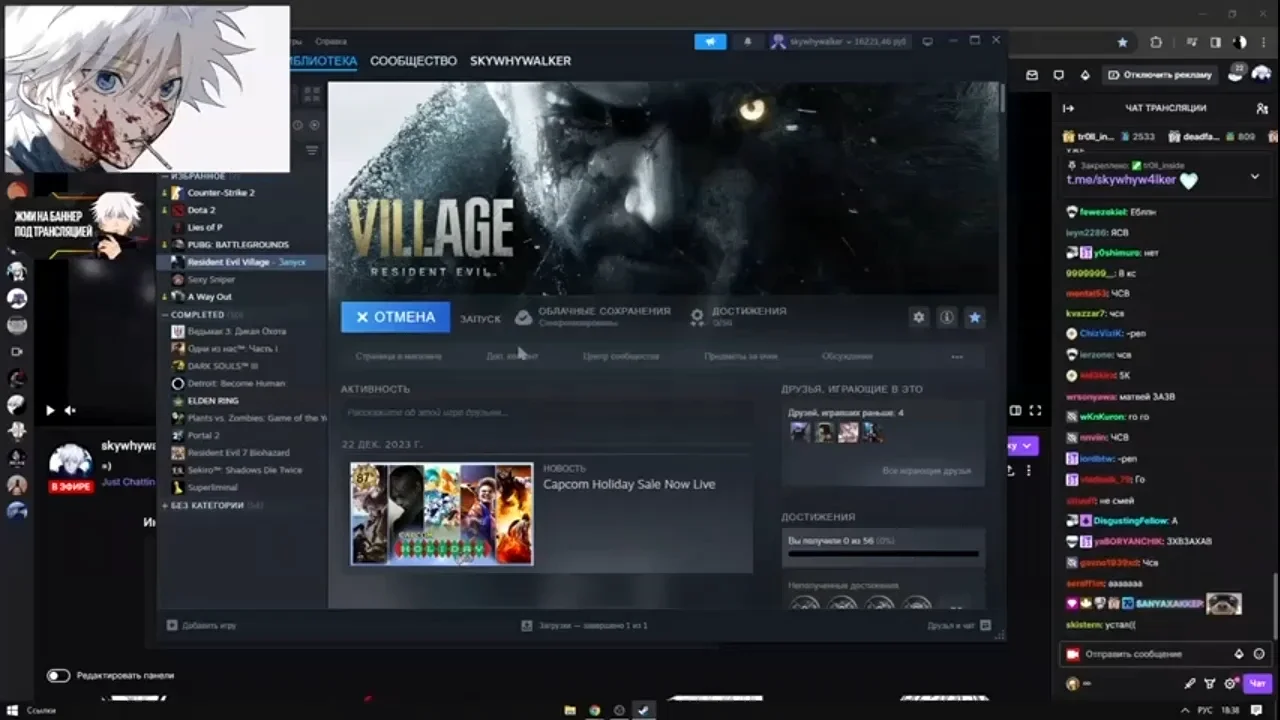1280x720 pixels.
Task: Open the Capcom Holiday Sale thumbnail
Action: pos(441,514)
